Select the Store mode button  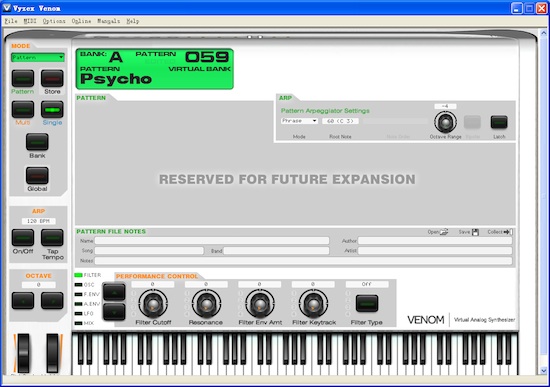tap(52, 78)
